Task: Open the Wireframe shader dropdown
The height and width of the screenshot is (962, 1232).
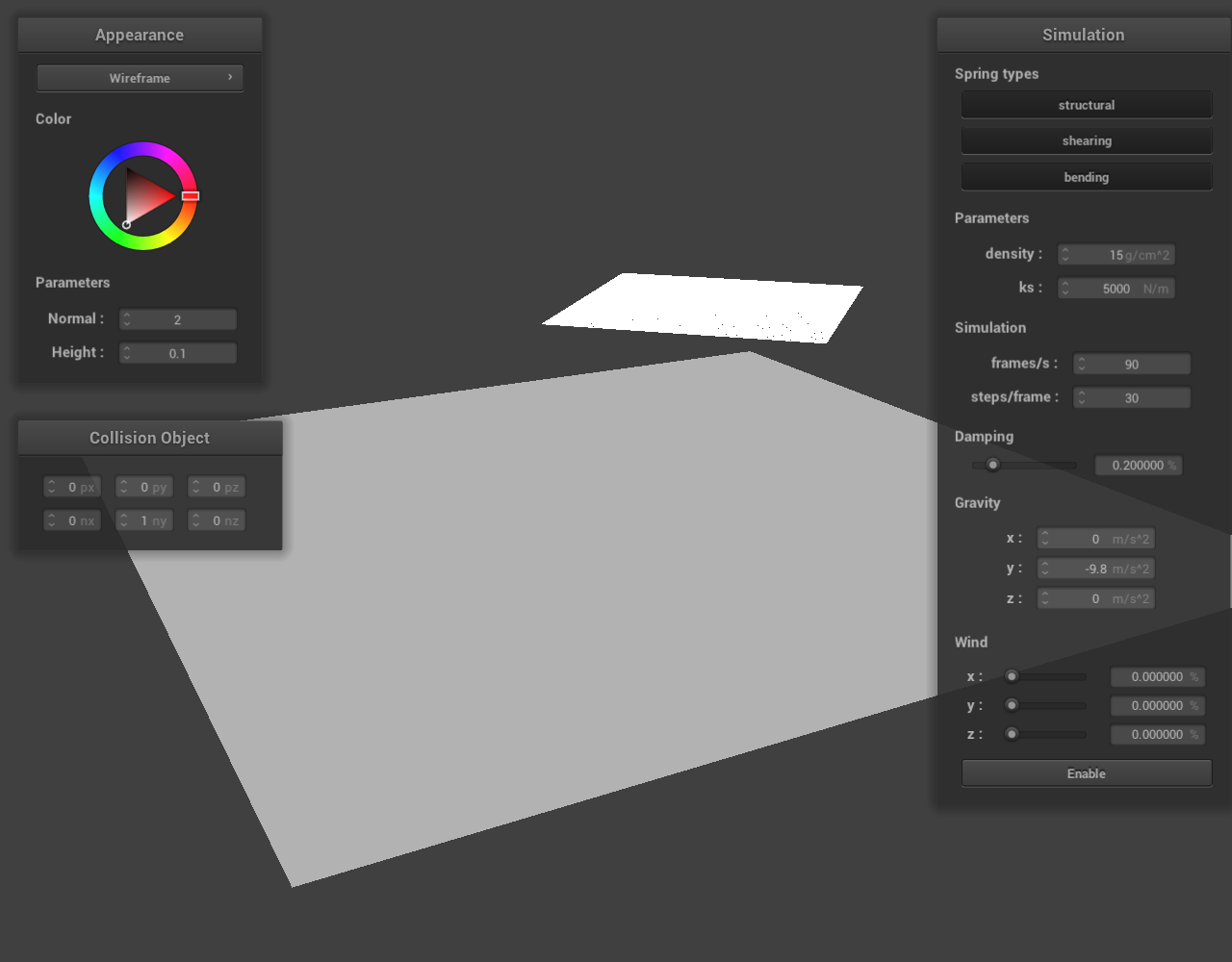Action: coord(140,78)
